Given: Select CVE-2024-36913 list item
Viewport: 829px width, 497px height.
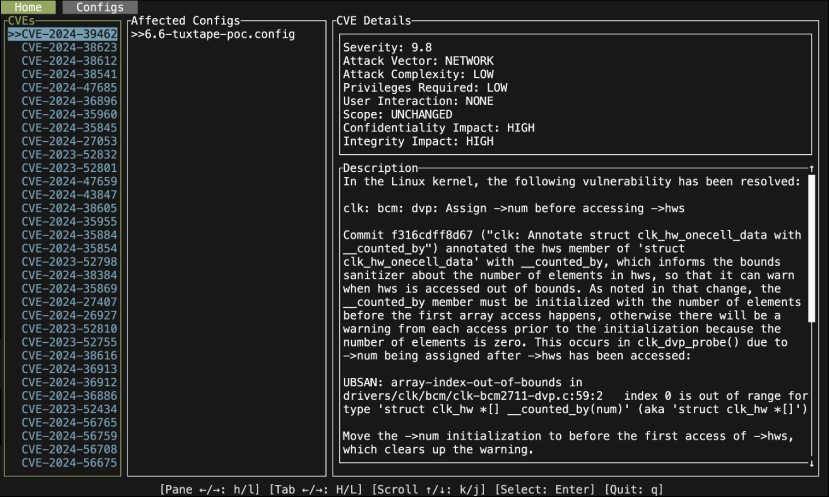Looking at the screenshot, I should coord(69,369).
